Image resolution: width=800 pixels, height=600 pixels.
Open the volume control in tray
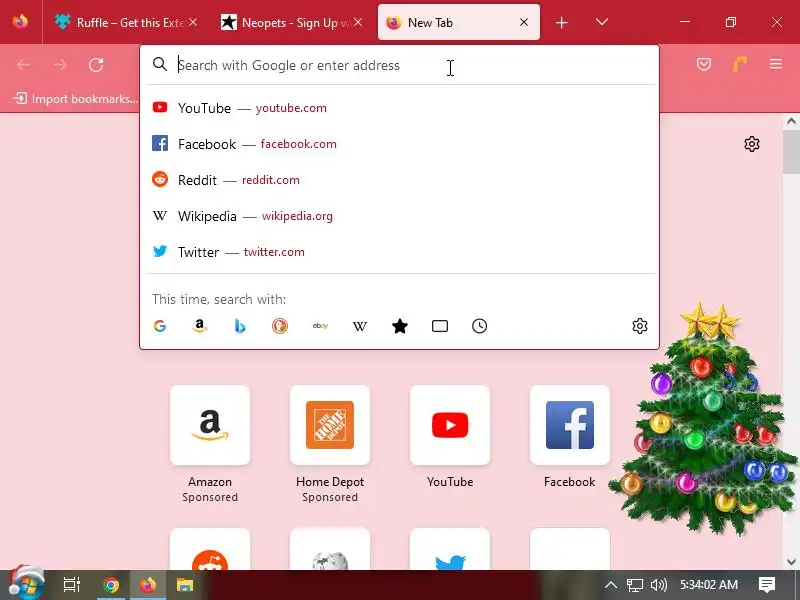coord(659,585)
